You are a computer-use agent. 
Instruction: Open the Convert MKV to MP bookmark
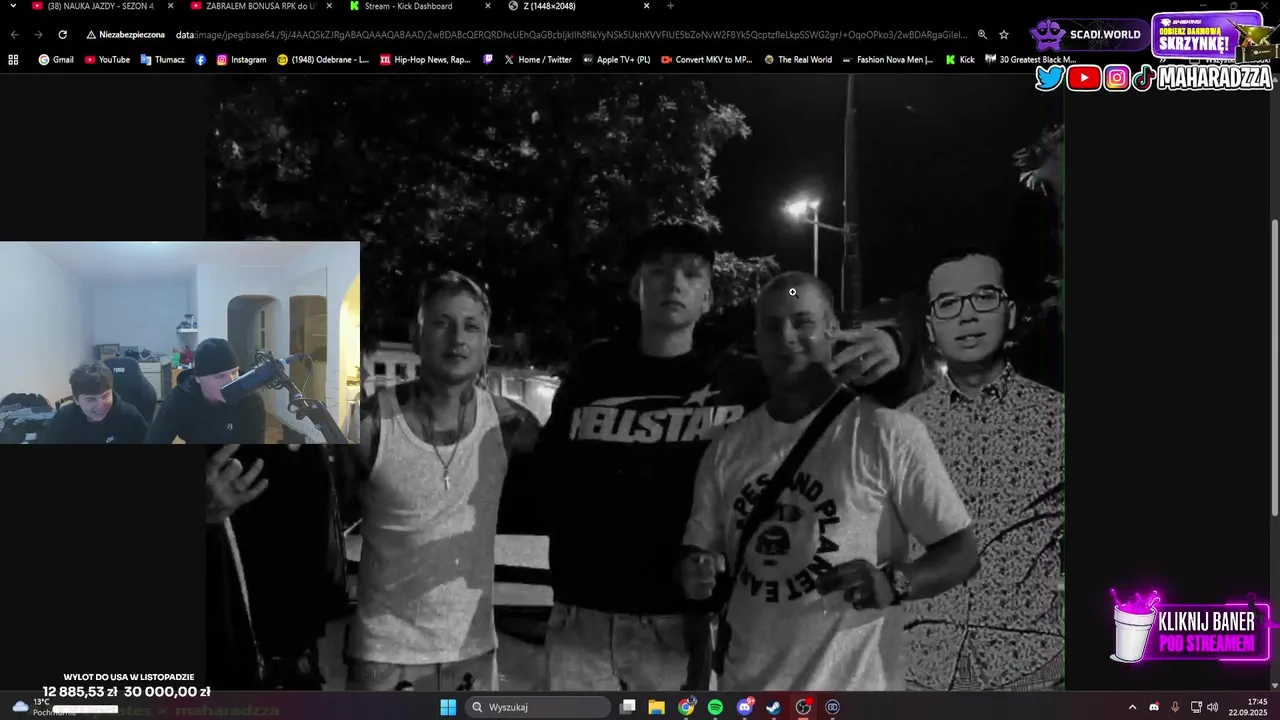click(x=706, y=60)
